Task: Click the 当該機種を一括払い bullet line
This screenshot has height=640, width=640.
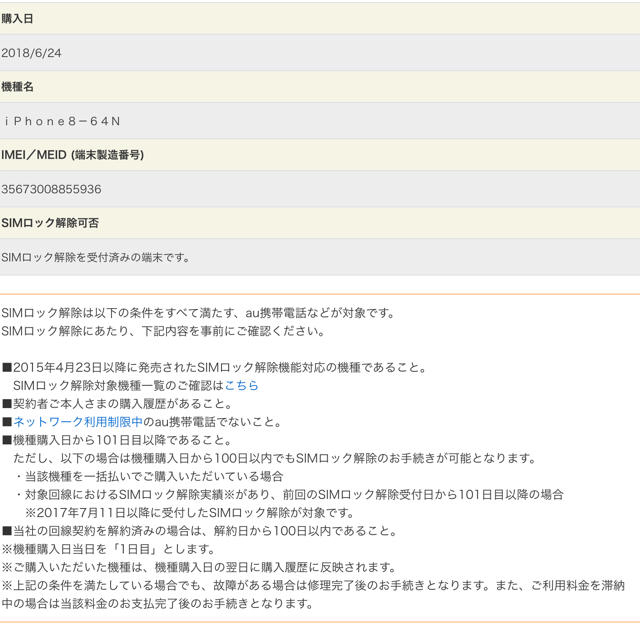Action: click(149, 476)
